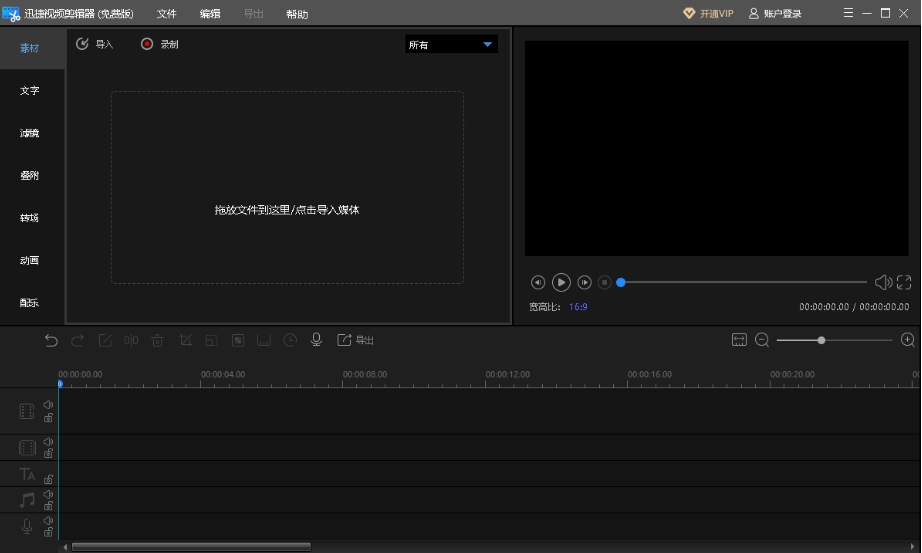The height and width of the screenshot is (553, 922).
Task: Click the 00:00:12.00 mark on timeline ruler
Action: coord(507,374)
